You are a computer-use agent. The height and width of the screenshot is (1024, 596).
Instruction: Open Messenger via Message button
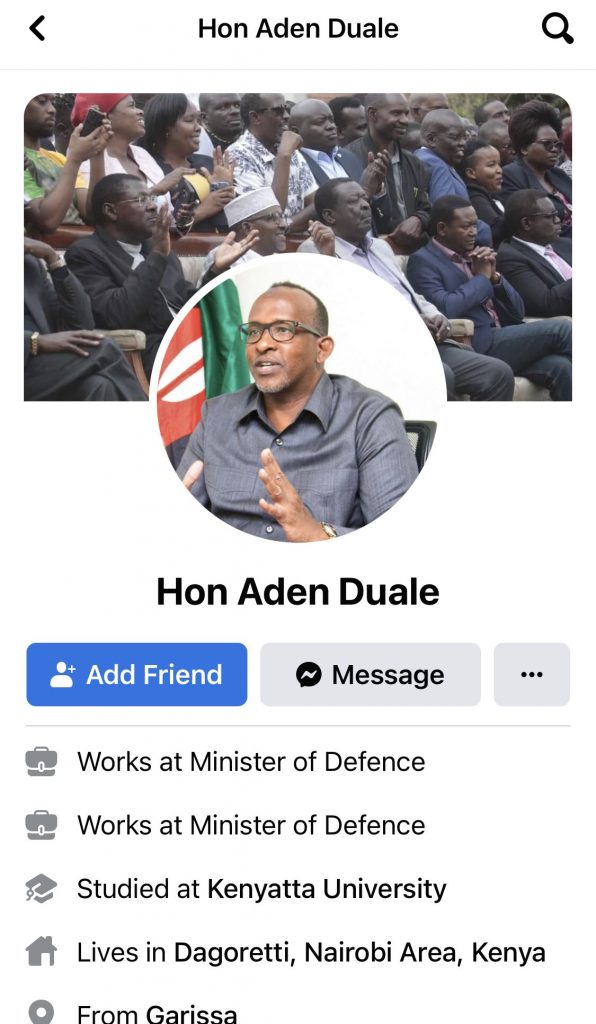pos(370,674)
